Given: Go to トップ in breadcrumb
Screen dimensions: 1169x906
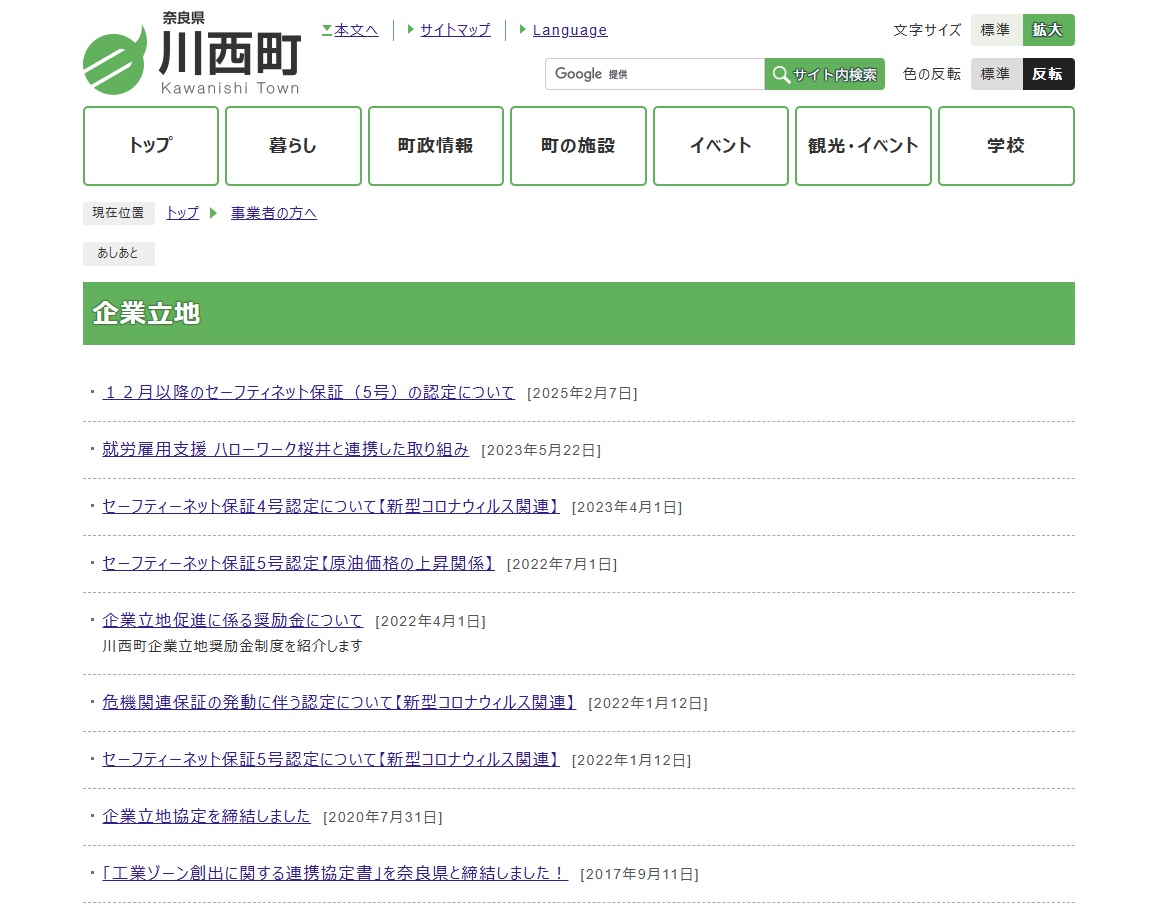Looking at the screenshot, I should coord(183,213).
